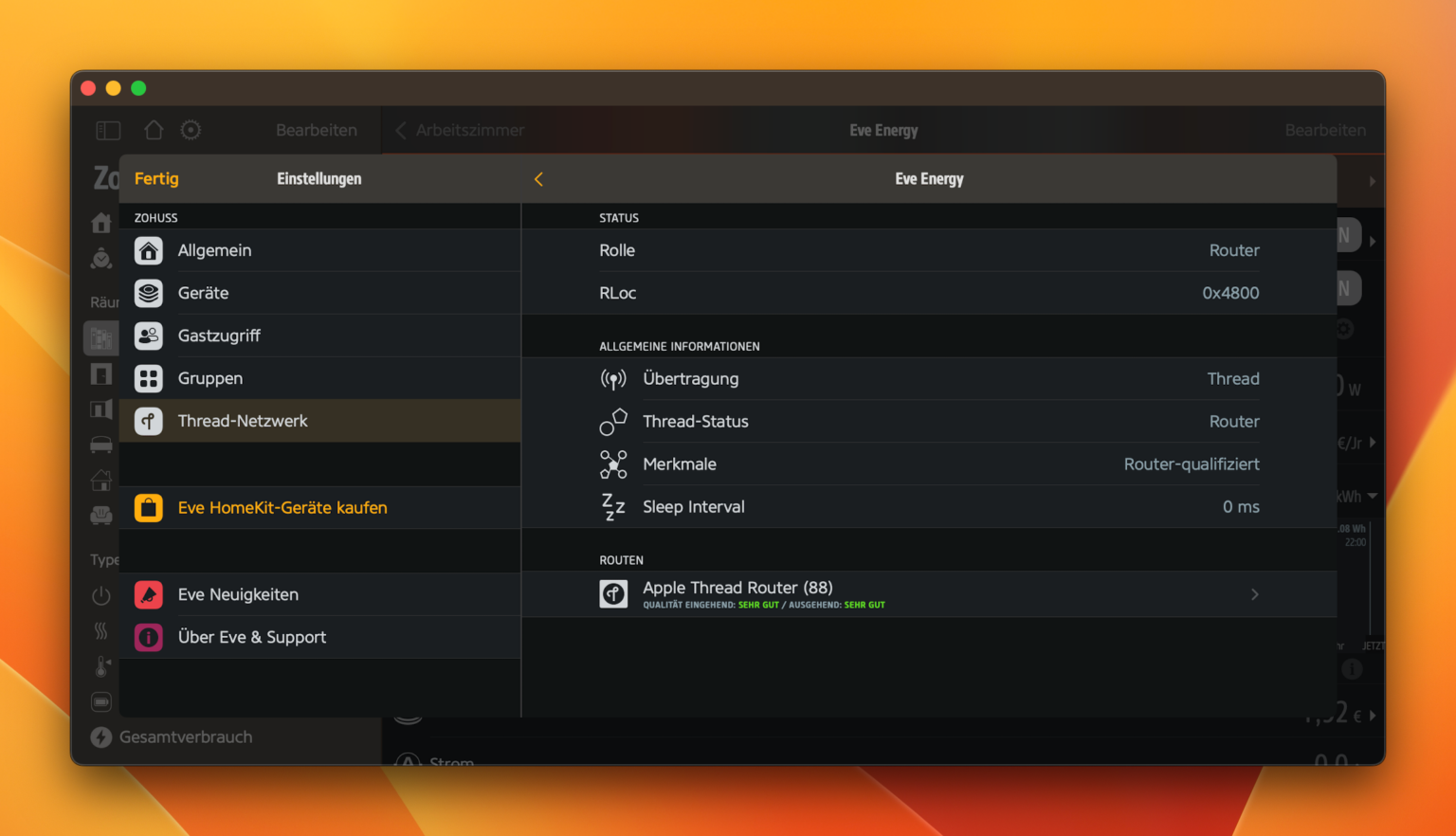Click the Eve Neuigkeiten megaphone icon
This screenshot has height=836, width=1456.
coord(149,594)
